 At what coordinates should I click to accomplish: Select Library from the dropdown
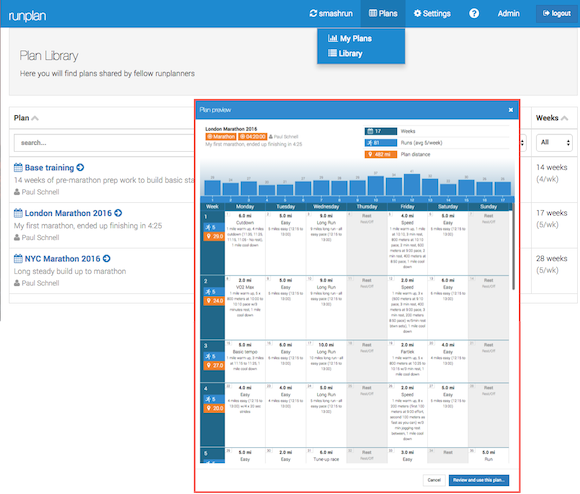(x=345, y=53)
